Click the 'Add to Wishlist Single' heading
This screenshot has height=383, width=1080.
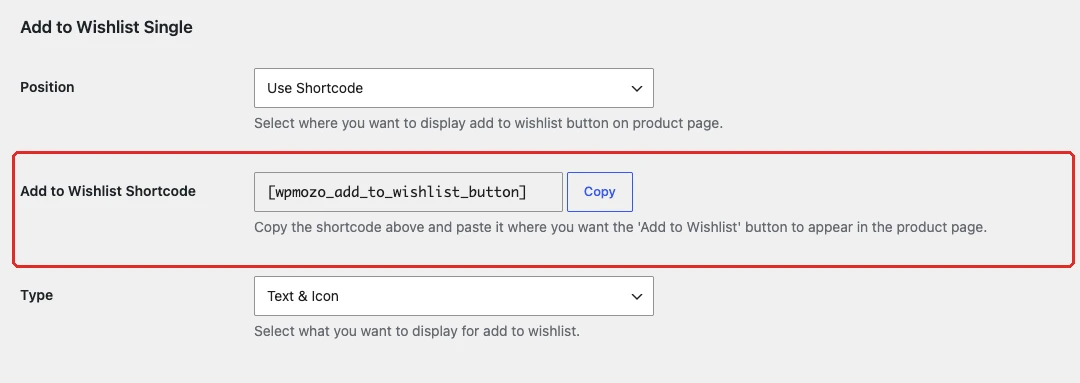click(x=106, y=28)
